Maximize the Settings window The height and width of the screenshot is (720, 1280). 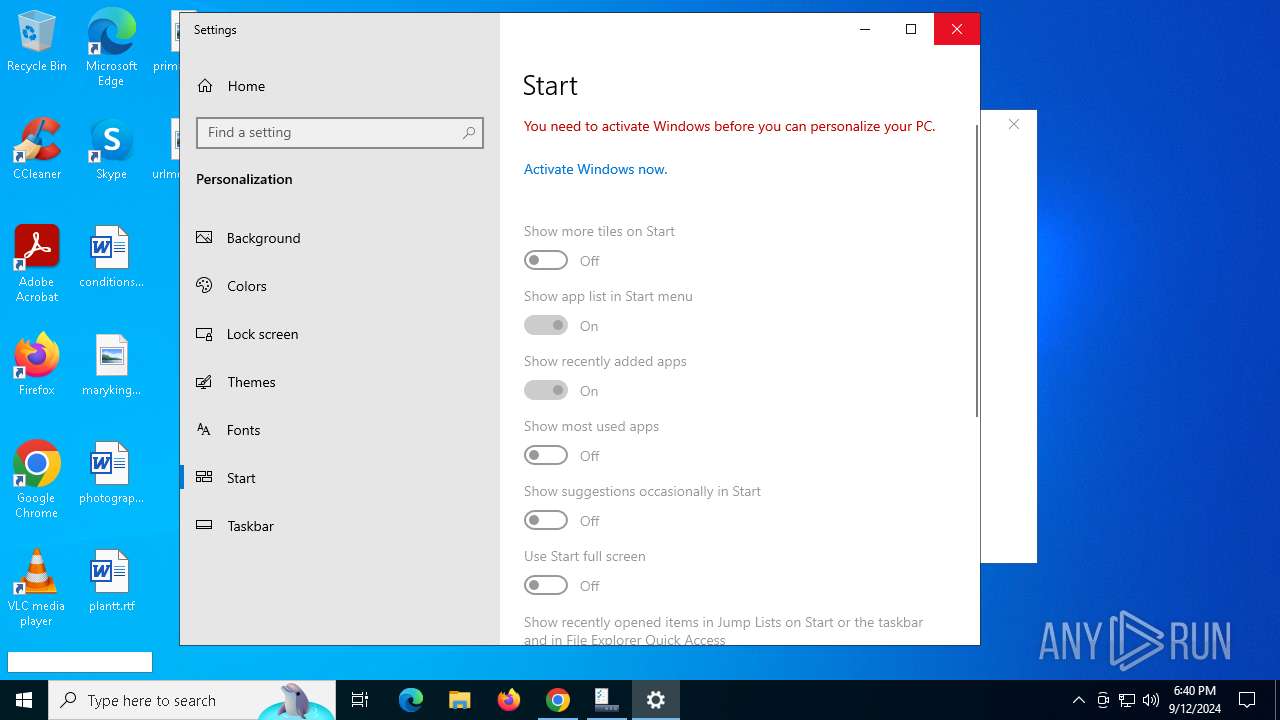911,29
